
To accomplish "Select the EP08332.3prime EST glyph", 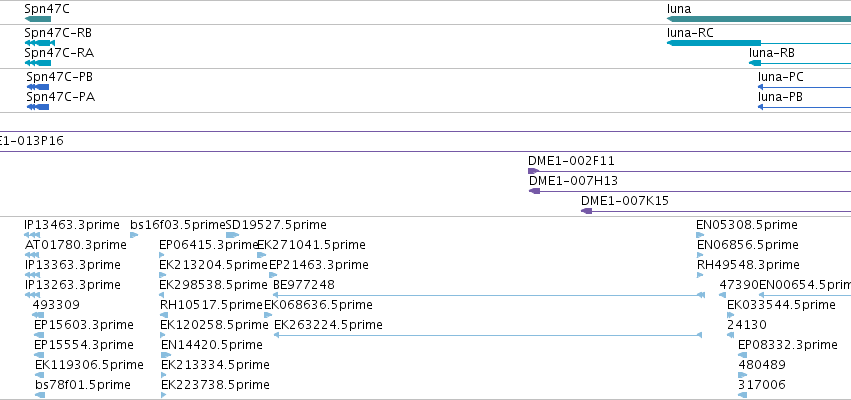I will click(x=742, y=355).
